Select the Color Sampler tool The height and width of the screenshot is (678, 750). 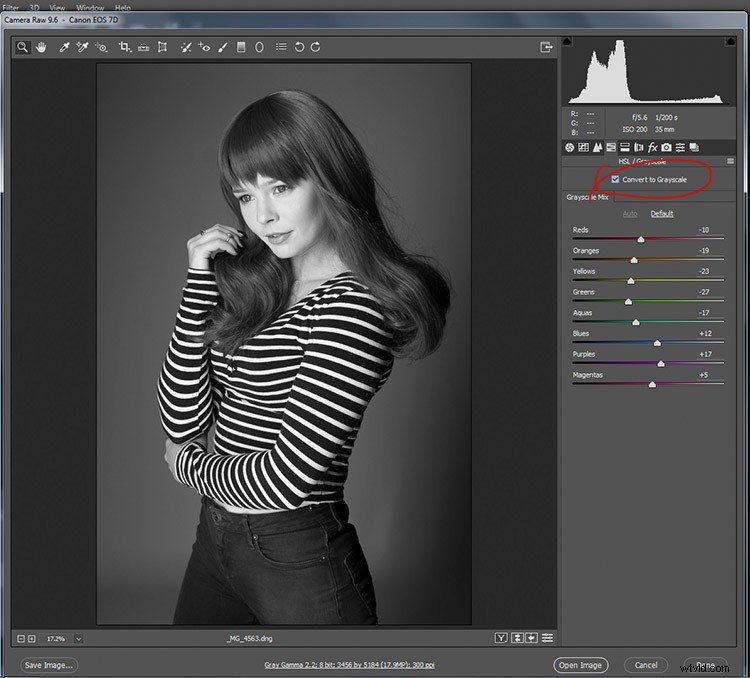(x=82, y=47)
